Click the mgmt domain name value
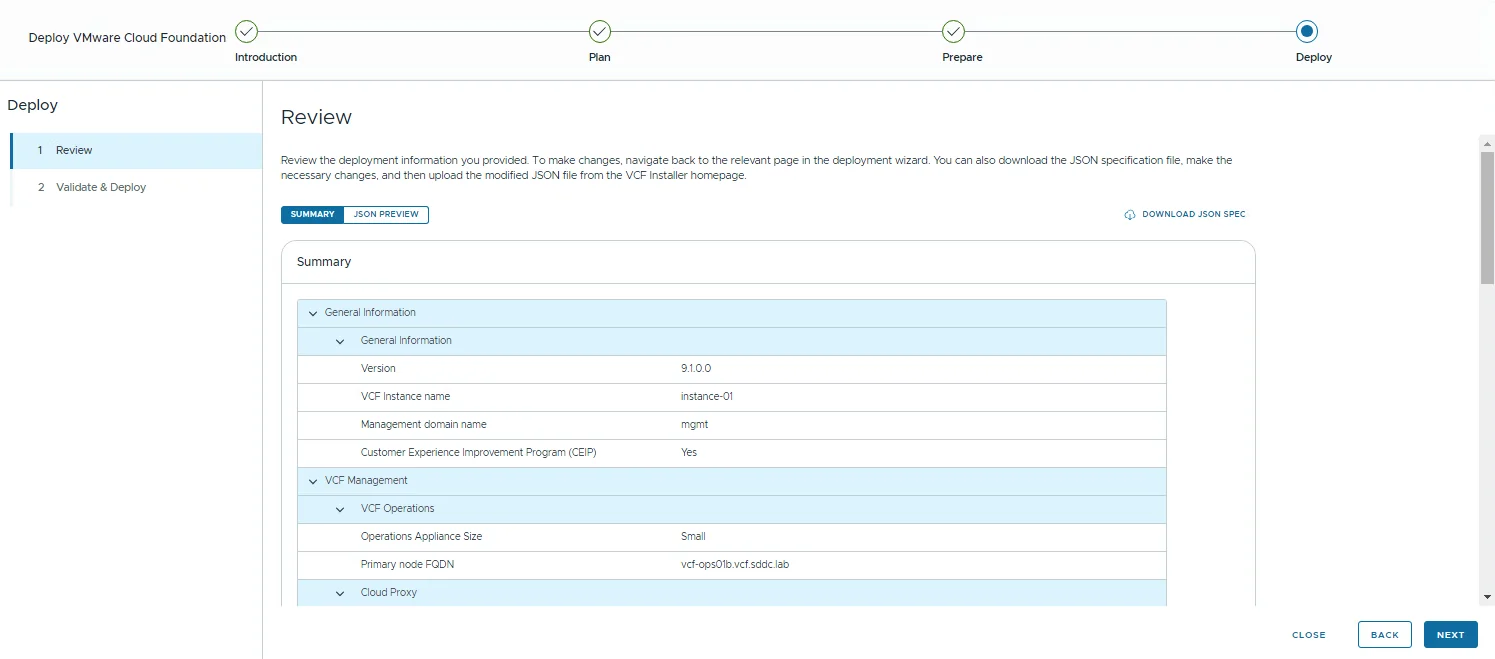Screen dimensions: 1495x659 click(x=694, y=425)
